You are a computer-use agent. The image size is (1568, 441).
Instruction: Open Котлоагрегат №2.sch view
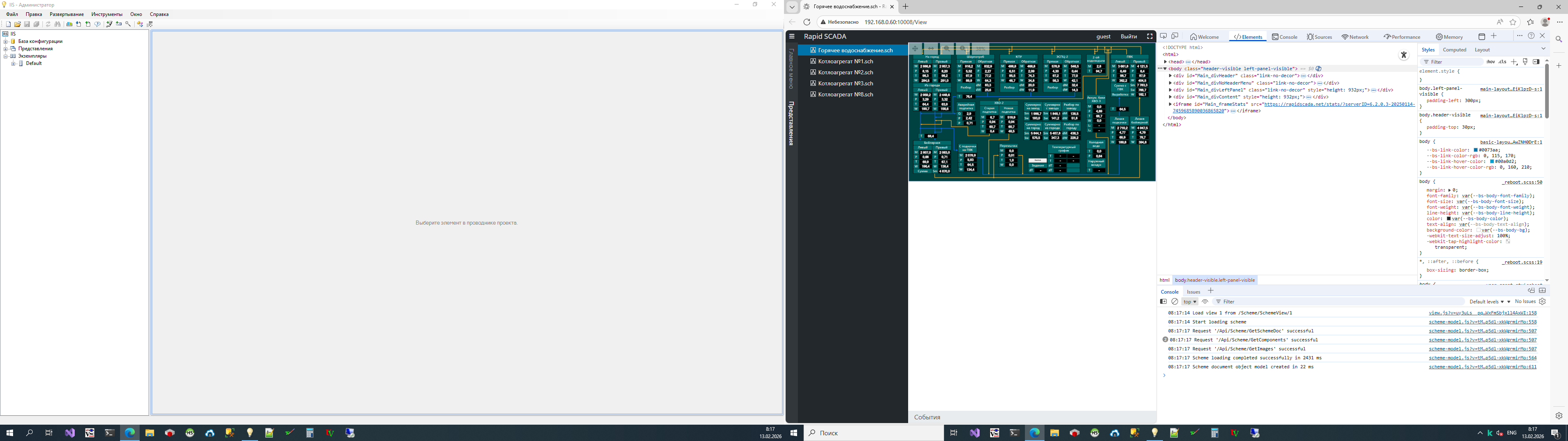pyautogui.click(x=846, y=73)
